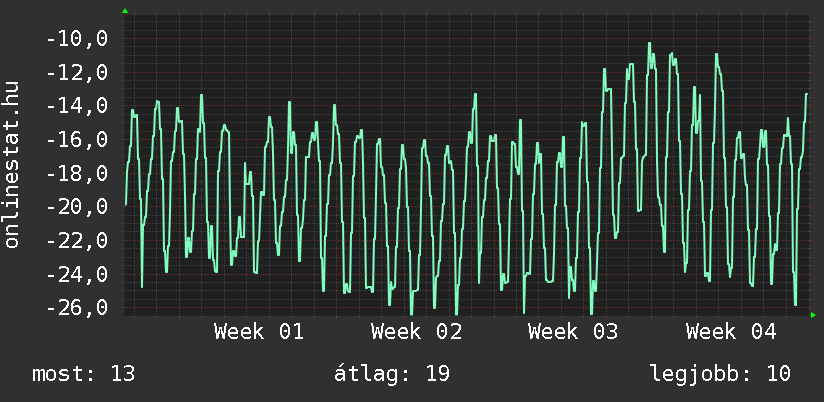This screenshot has height=402, width=824.
Task: Click the -12,0 y-axis label
Action: 78,73
